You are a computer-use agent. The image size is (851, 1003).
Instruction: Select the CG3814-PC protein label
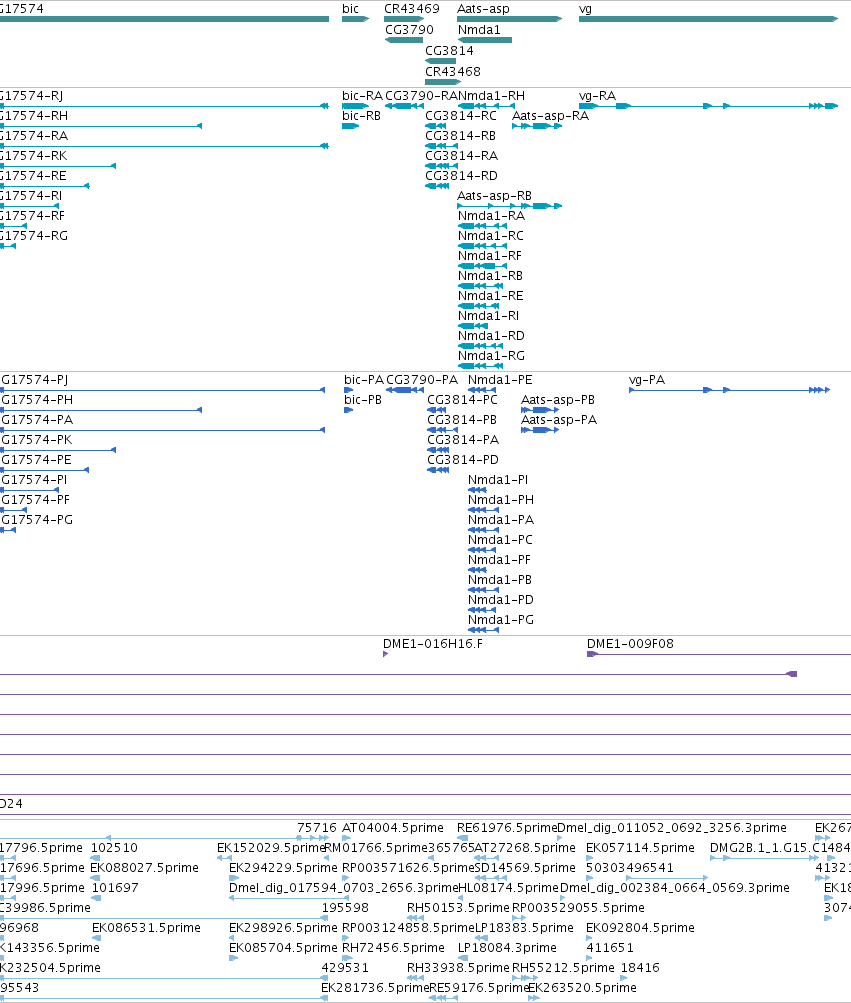pyautogui.click(x=462, y=400)
